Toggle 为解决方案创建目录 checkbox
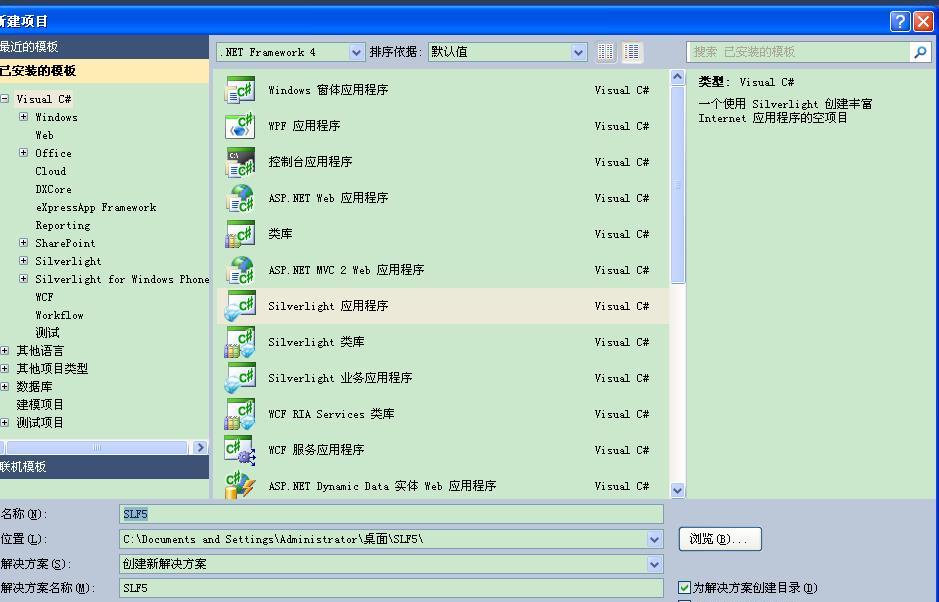 click(684, 588)
